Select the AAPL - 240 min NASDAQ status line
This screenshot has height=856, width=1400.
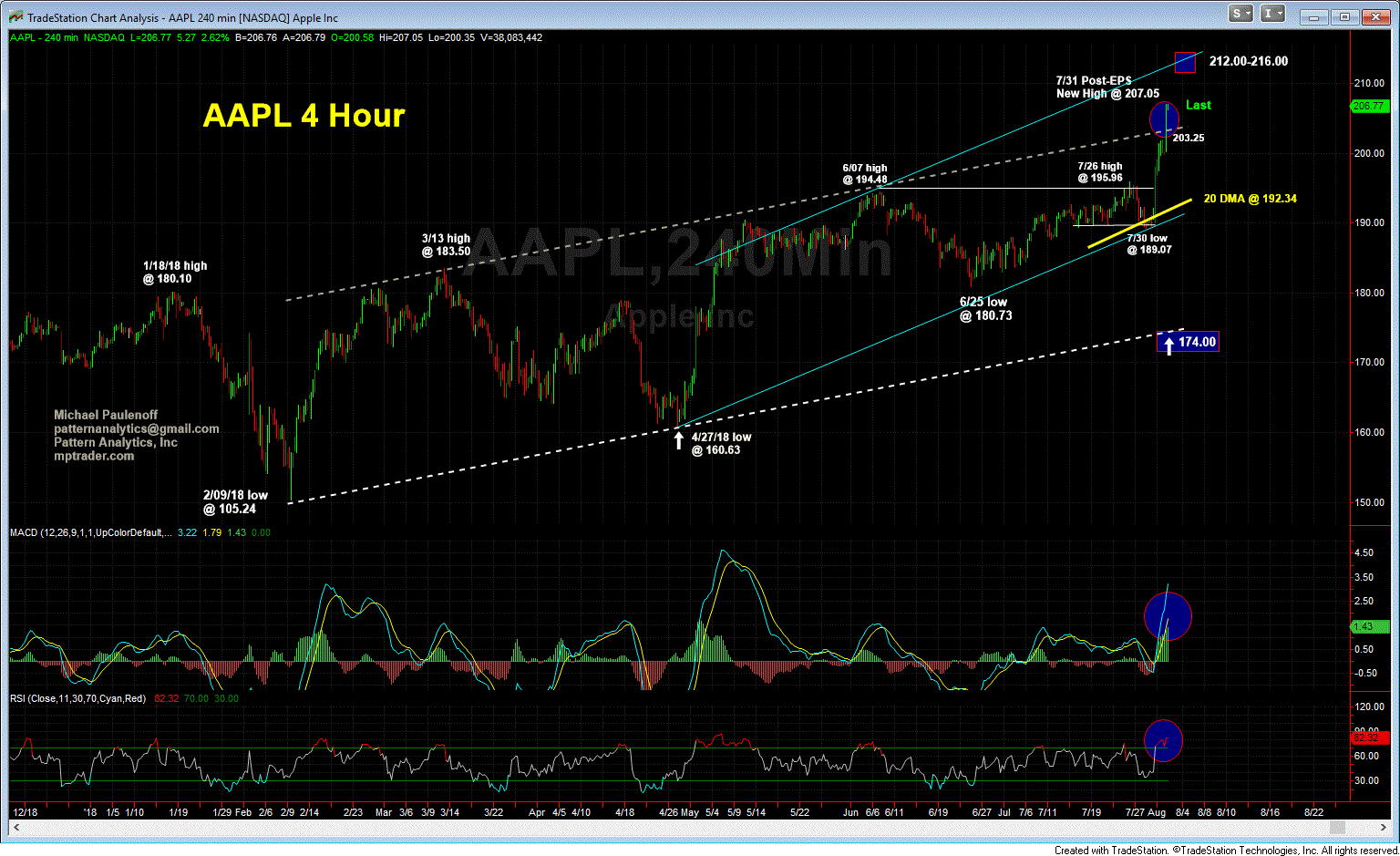pos(276,37)
